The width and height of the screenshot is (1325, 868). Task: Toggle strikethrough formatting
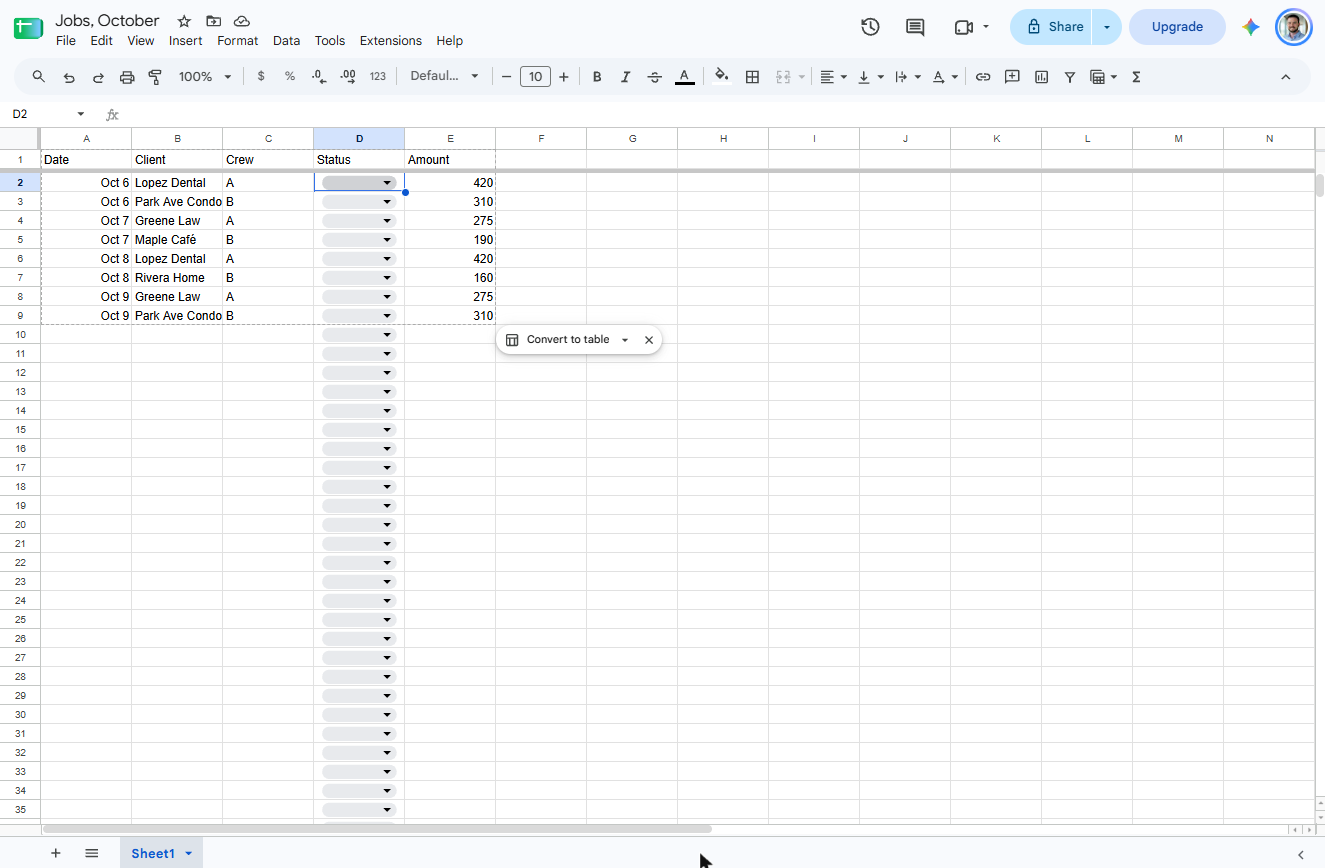tap(655, 77)
